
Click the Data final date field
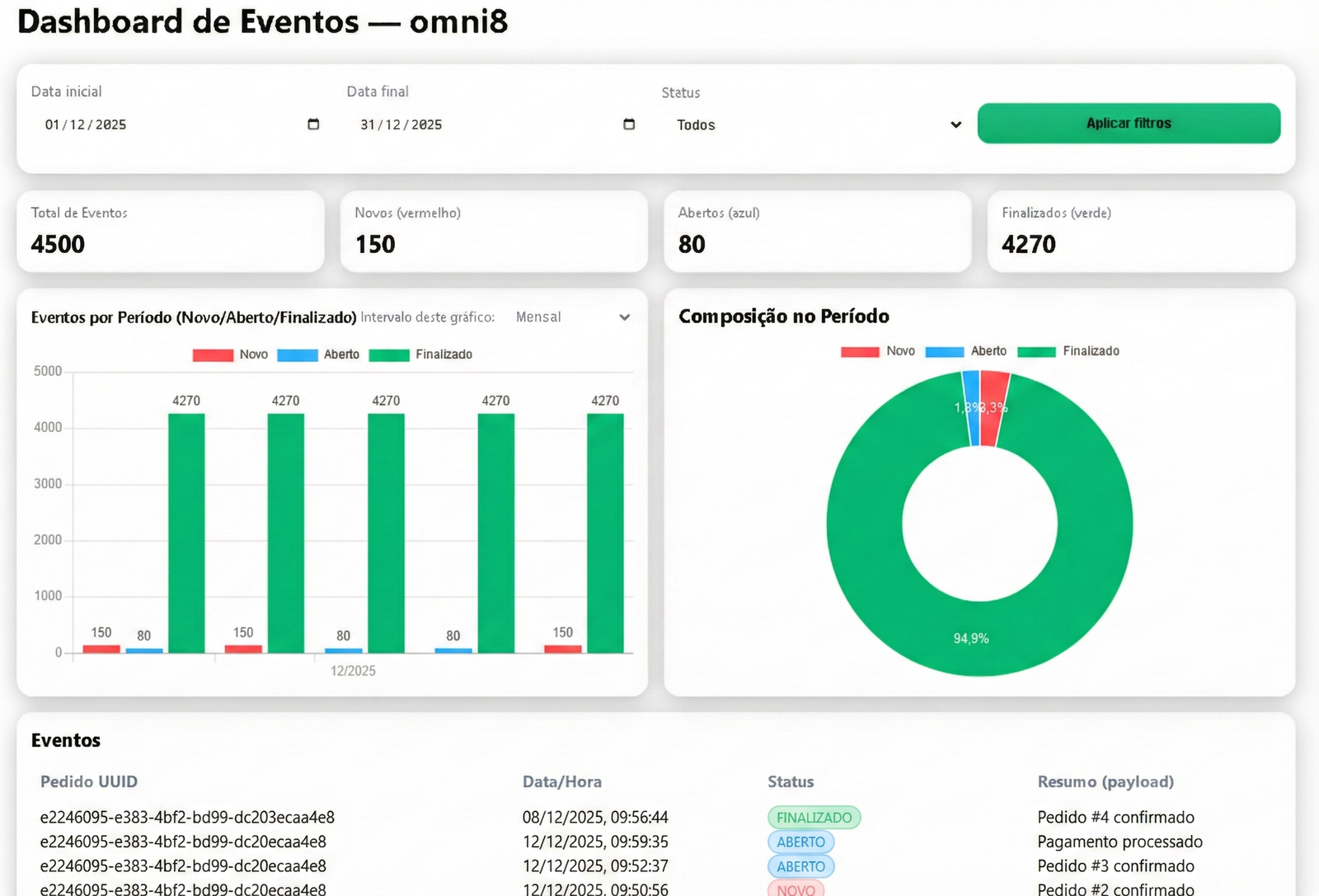pos(478,124)
